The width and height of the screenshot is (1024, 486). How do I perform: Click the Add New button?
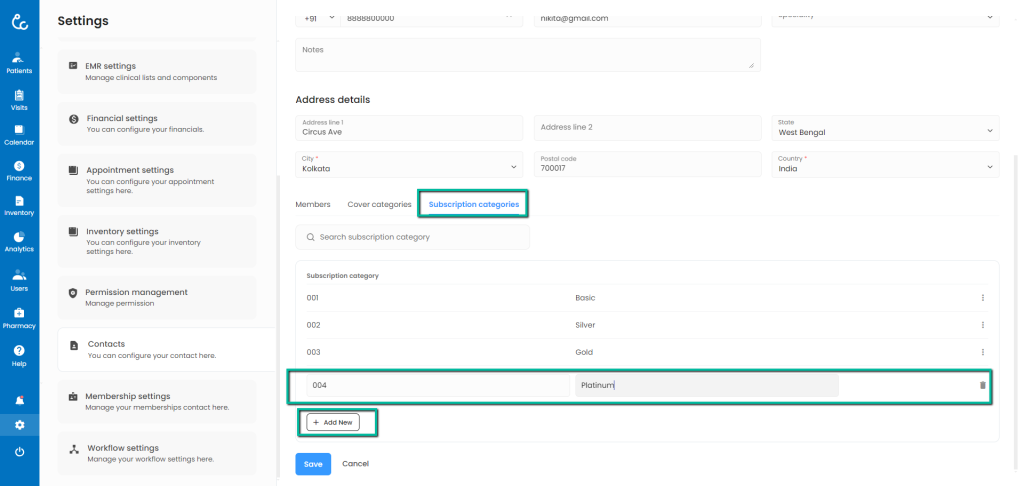(x=333, y=423)
